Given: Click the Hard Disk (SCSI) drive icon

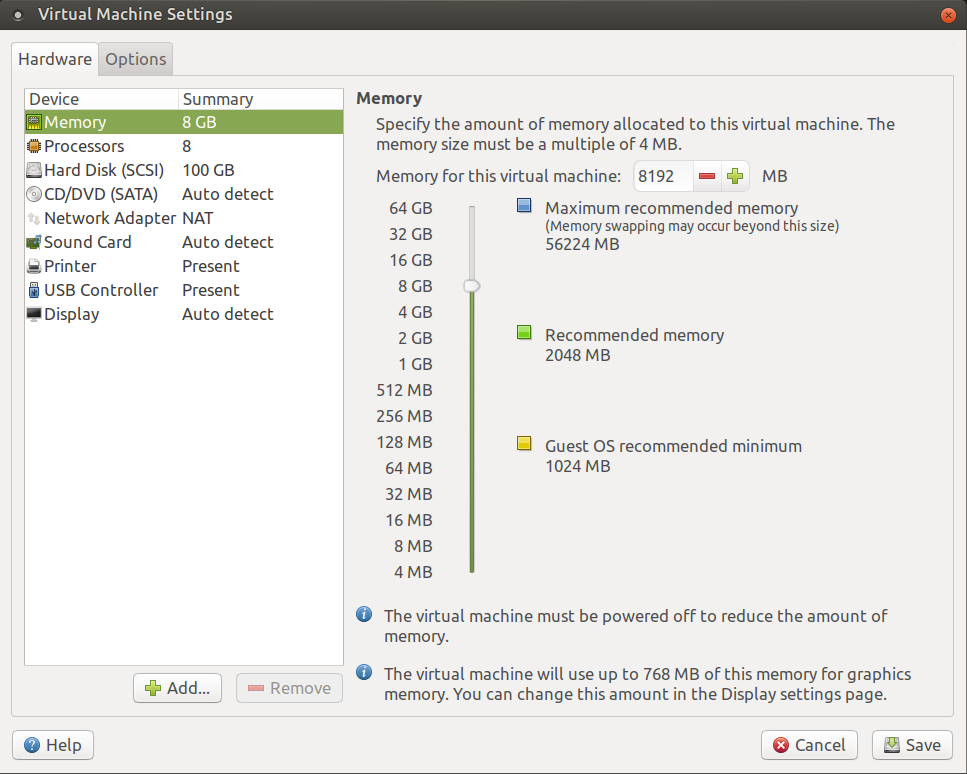Looking at the screenshot, I should [34, 170].
